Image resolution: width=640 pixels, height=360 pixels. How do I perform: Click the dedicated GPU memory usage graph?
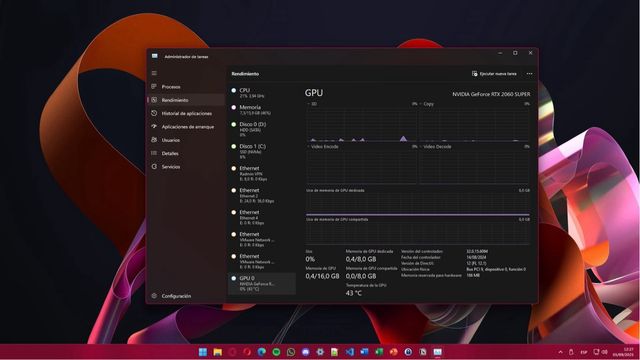(x=418, y=204)
